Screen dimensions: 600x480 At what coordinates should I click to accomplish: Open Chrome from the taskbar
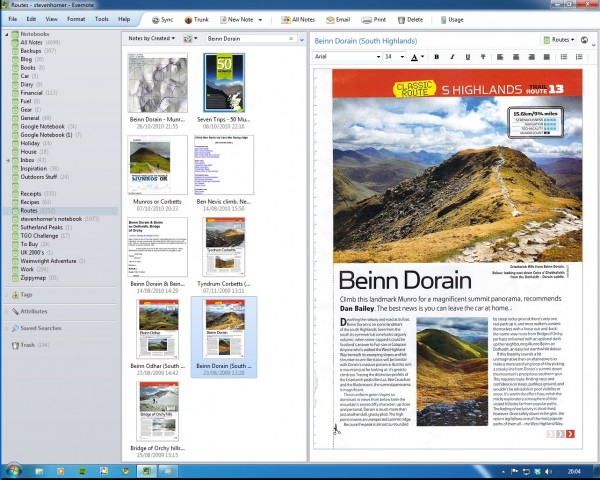[x=125, y=471]
